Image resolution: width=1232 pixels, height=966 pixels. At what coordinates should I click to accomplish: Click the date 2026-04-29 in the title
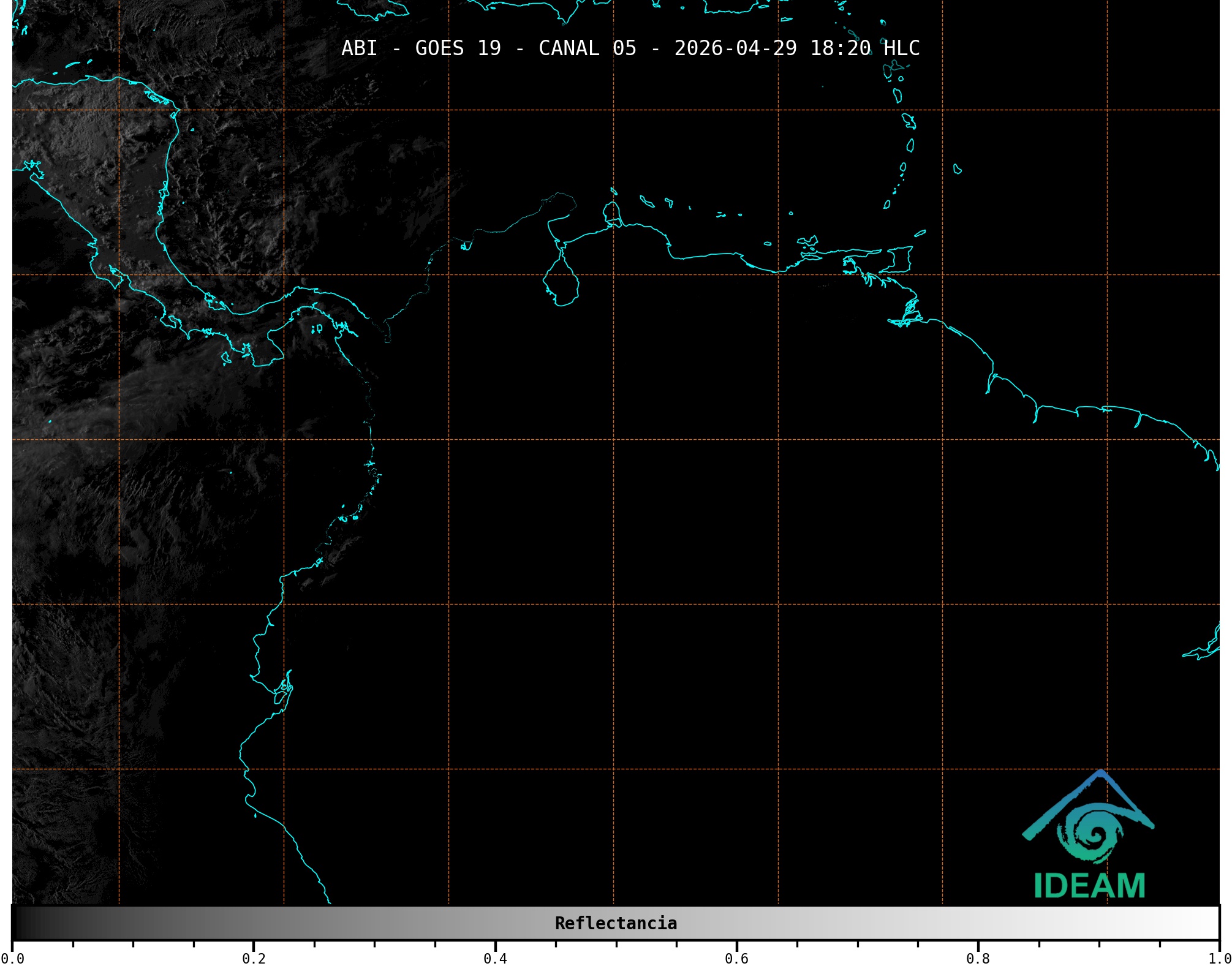pyautogui.click(x=735, y=48)
